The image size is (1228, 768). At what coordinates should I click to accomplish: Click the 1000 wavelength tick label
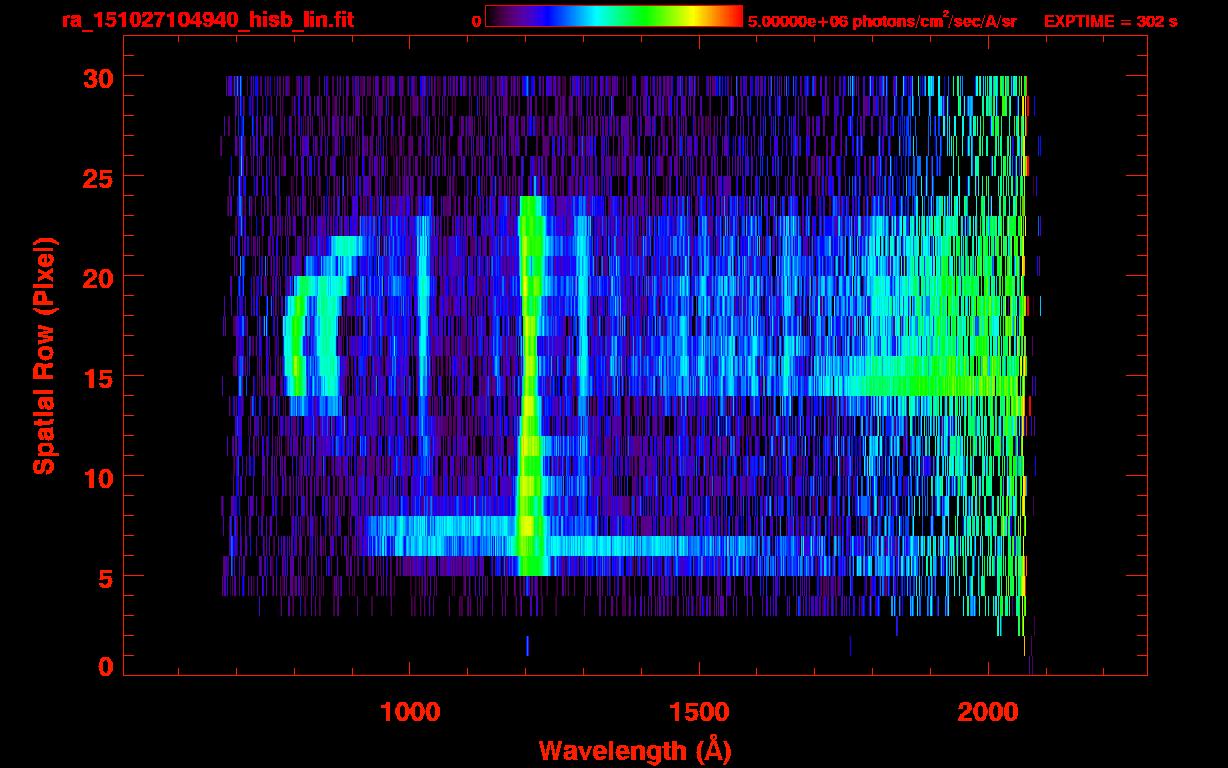(x=409, y=712)
